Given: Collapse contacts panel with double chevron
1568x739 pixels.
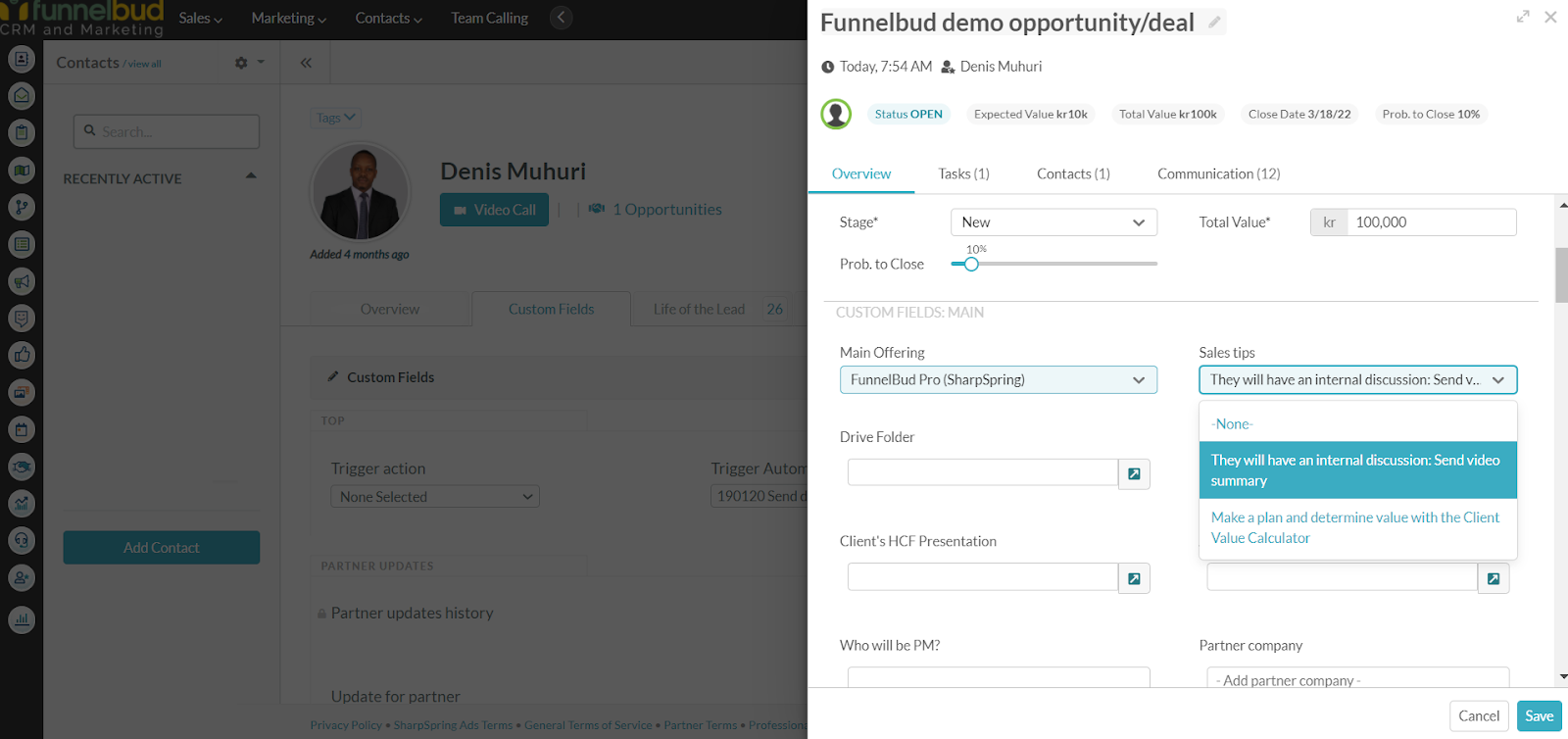Looking at the screenshot, I should click(x=306, y=63).
